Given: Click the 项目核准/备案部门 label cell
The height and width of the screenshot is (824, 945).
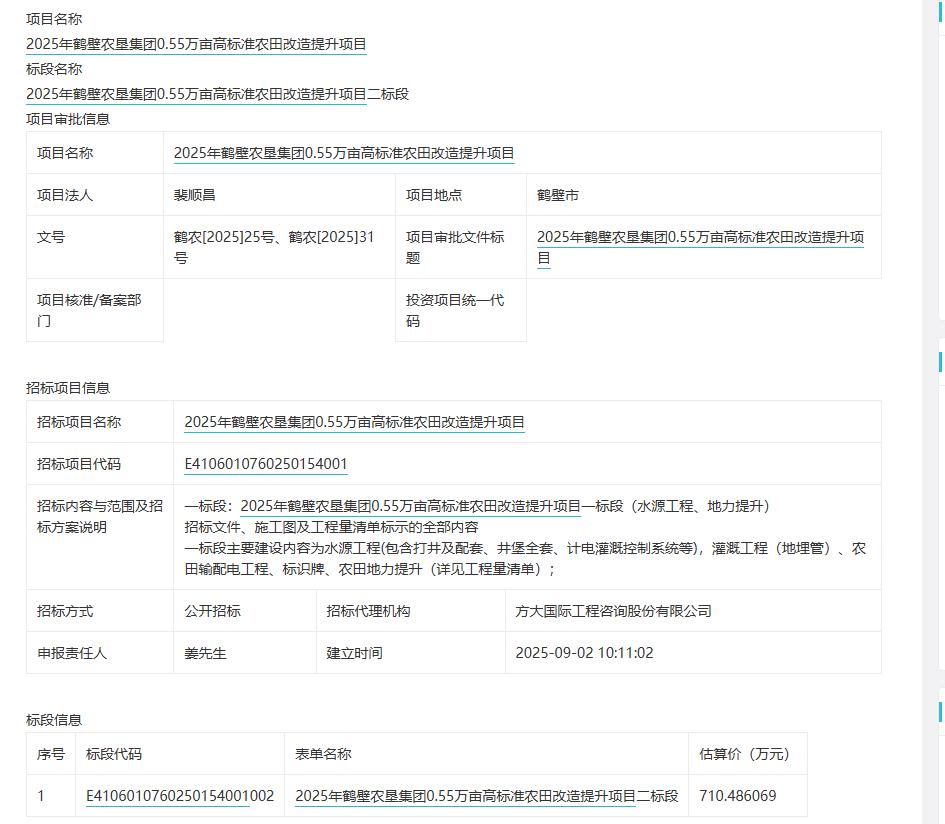Looking at the screenshot, I should click(95, 310).
